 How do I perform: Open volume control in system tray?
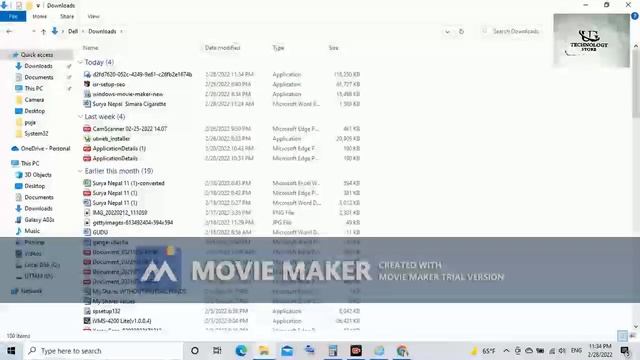[x=562, y=351]
